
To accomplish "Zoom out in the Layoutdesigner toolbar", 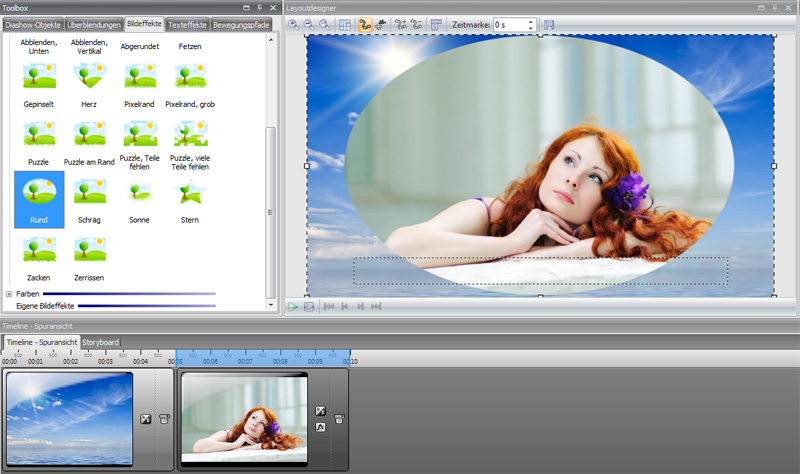I will pos(309,24).
